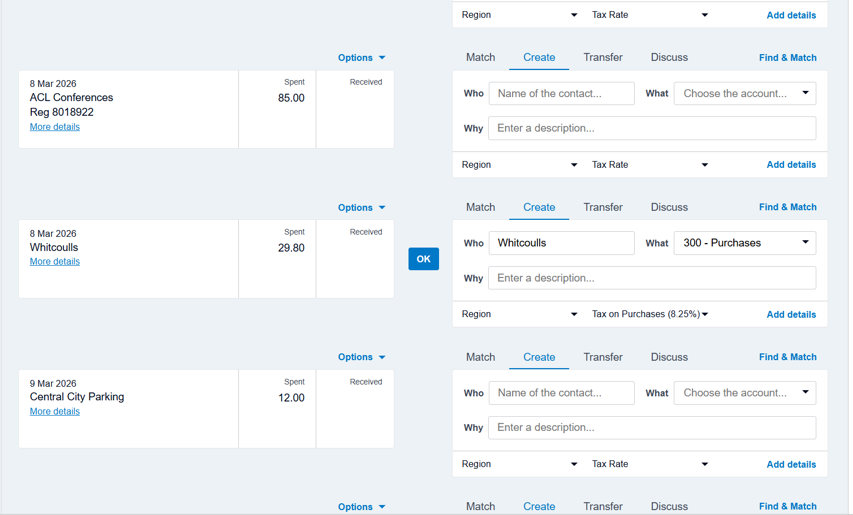Select Create tab for Central City Parking

(x=539, y=357)
